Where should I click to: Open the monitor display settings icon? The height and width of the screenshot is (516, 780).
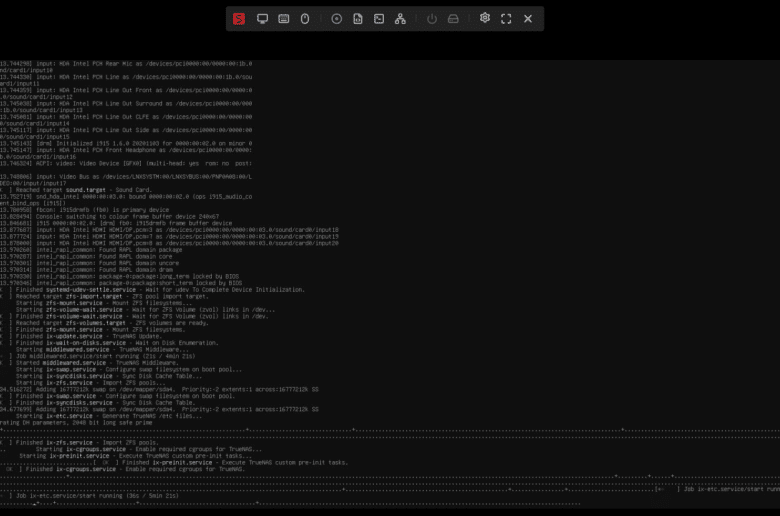coord(262,19)
